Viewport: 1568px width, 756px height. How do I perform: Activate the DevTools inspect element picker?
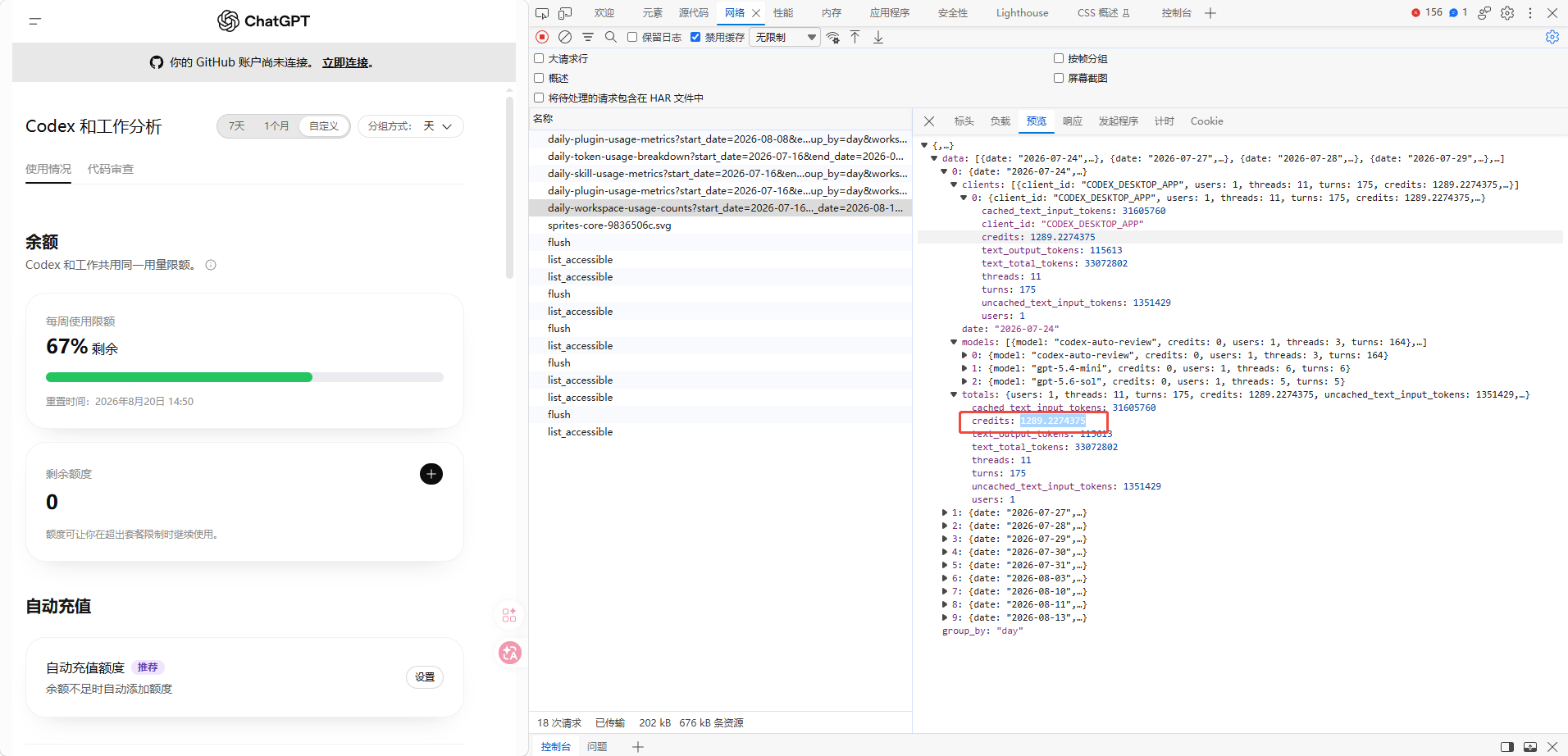[542, 13]
